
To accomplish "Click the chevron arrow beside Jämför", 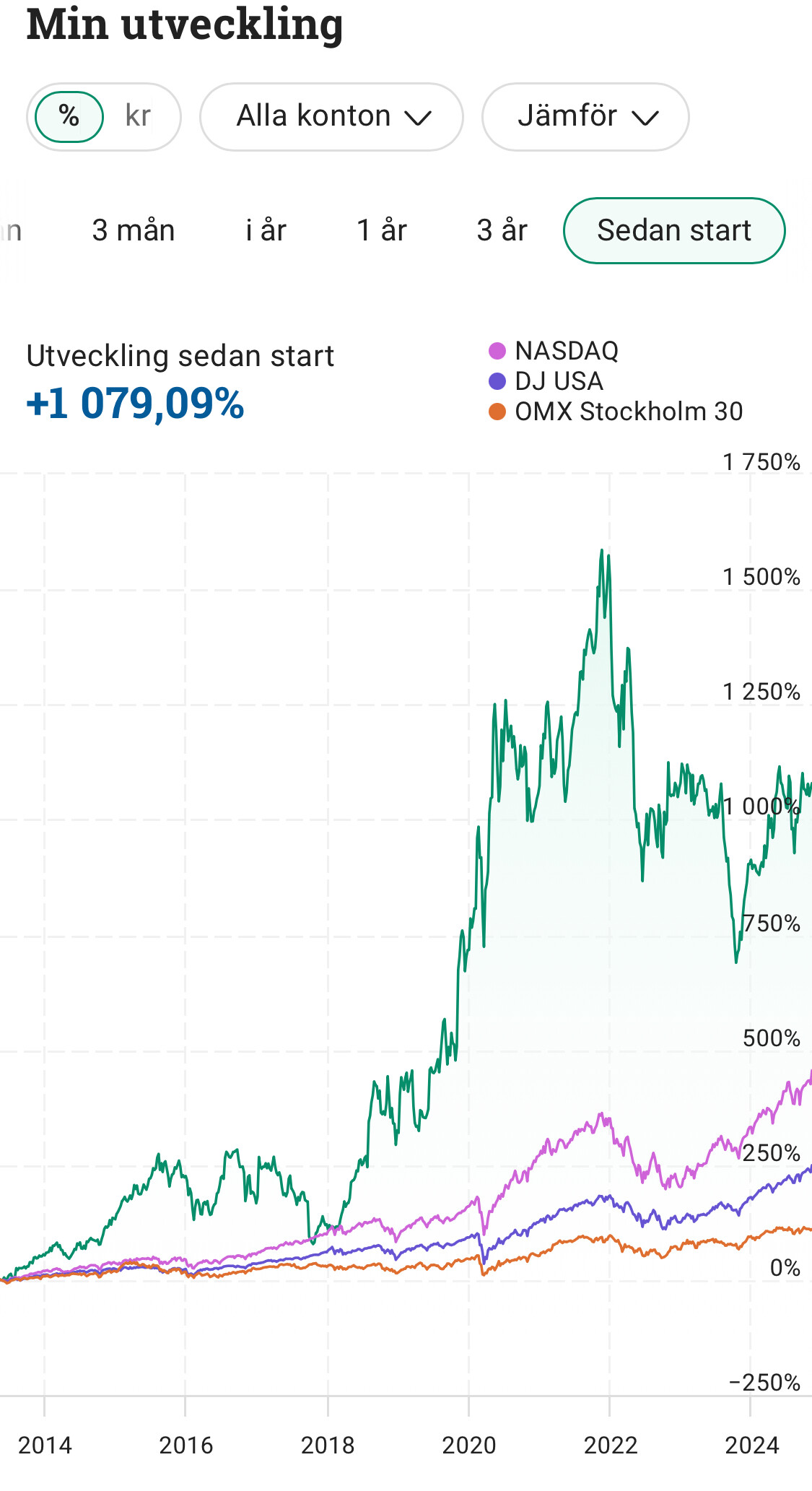I will pos(645,118).
